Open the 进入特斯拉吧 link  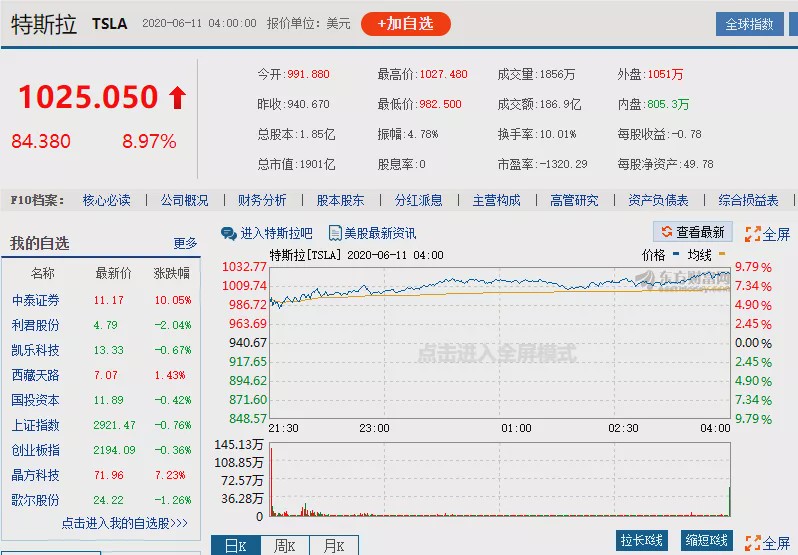click(x=276, y=233)
